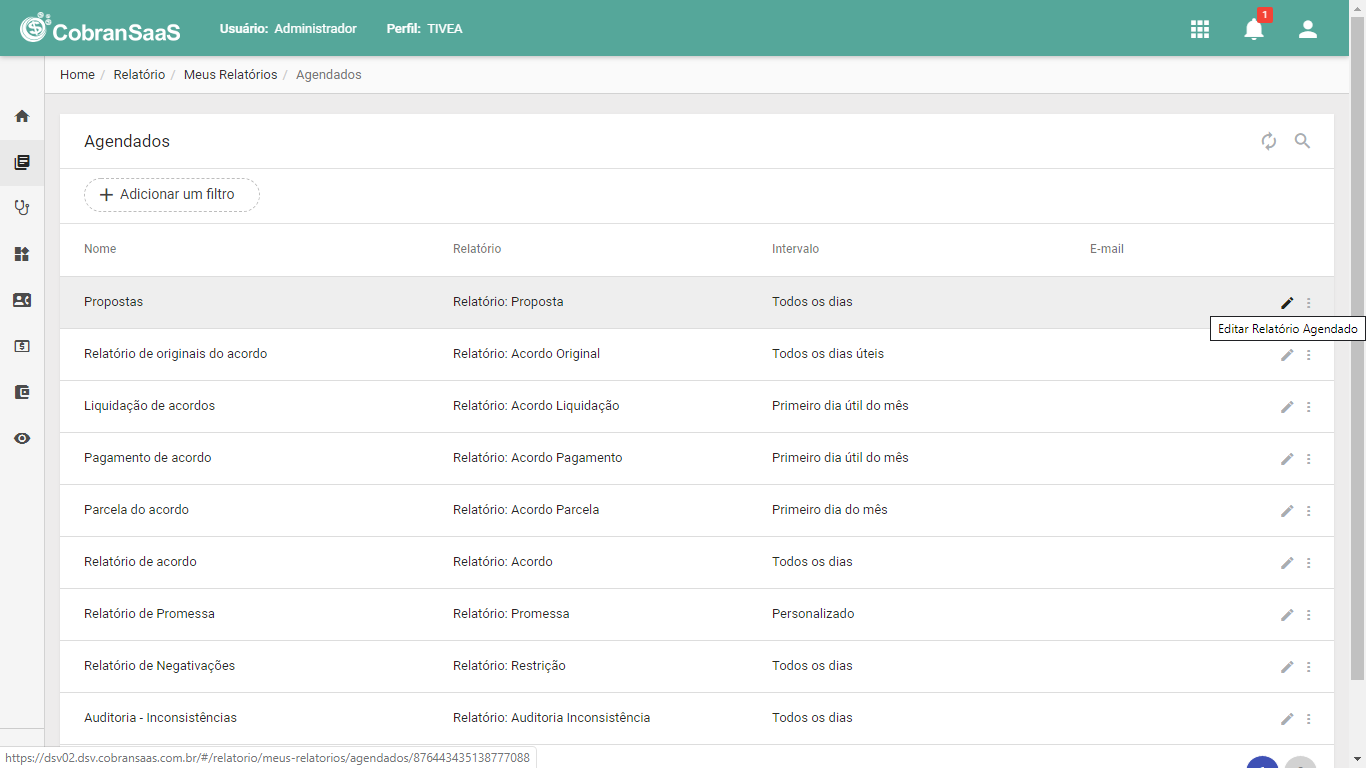Image resolution: width=1366 pixels, height=768 pixels.
Task: Select 'Relatório: Restrição' cell
Action: click(x=509, y=666)
